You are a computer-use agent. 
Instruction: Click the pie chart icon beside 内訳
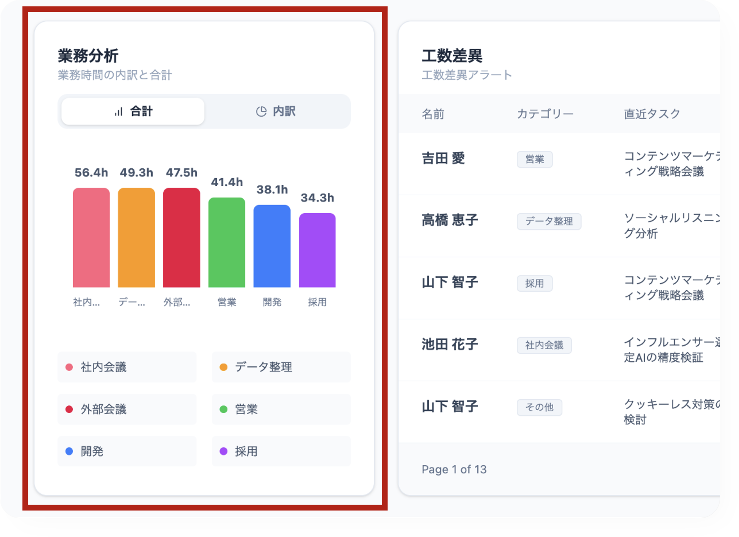[261, 111]
